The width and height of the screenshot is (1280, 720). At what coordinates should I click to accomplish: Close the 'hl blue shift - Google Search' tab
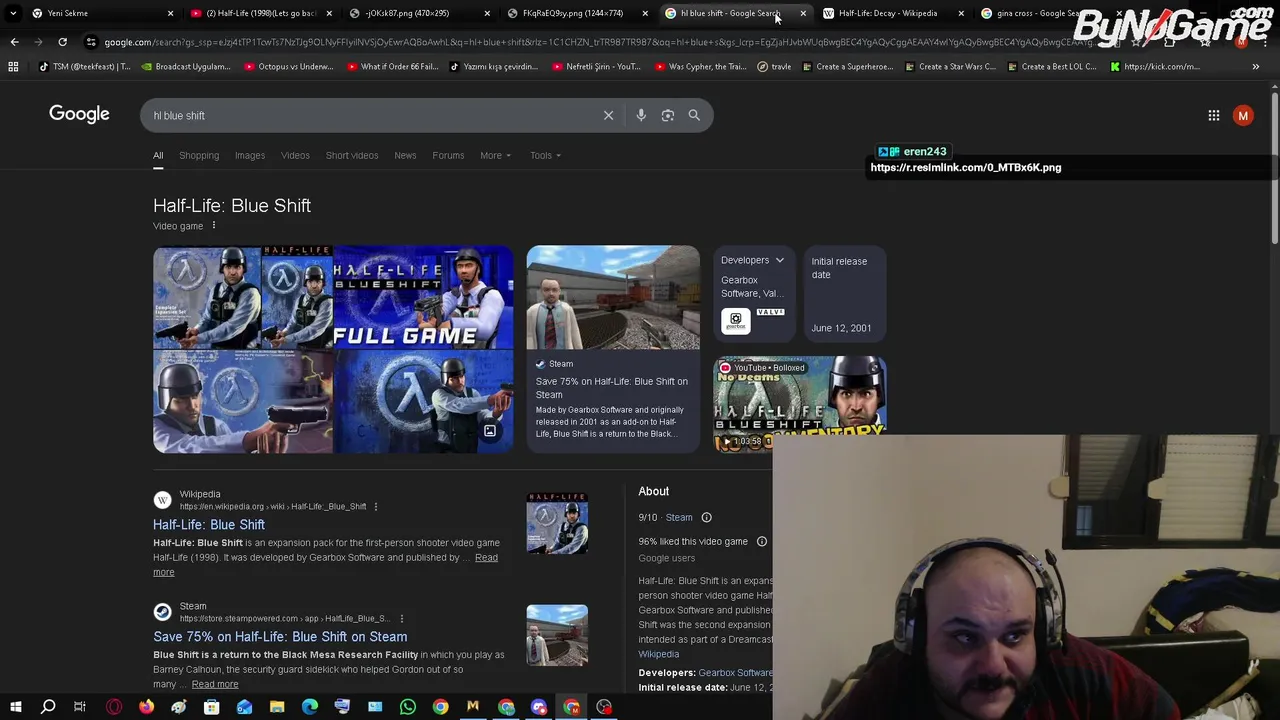click(x=803, y=13)
